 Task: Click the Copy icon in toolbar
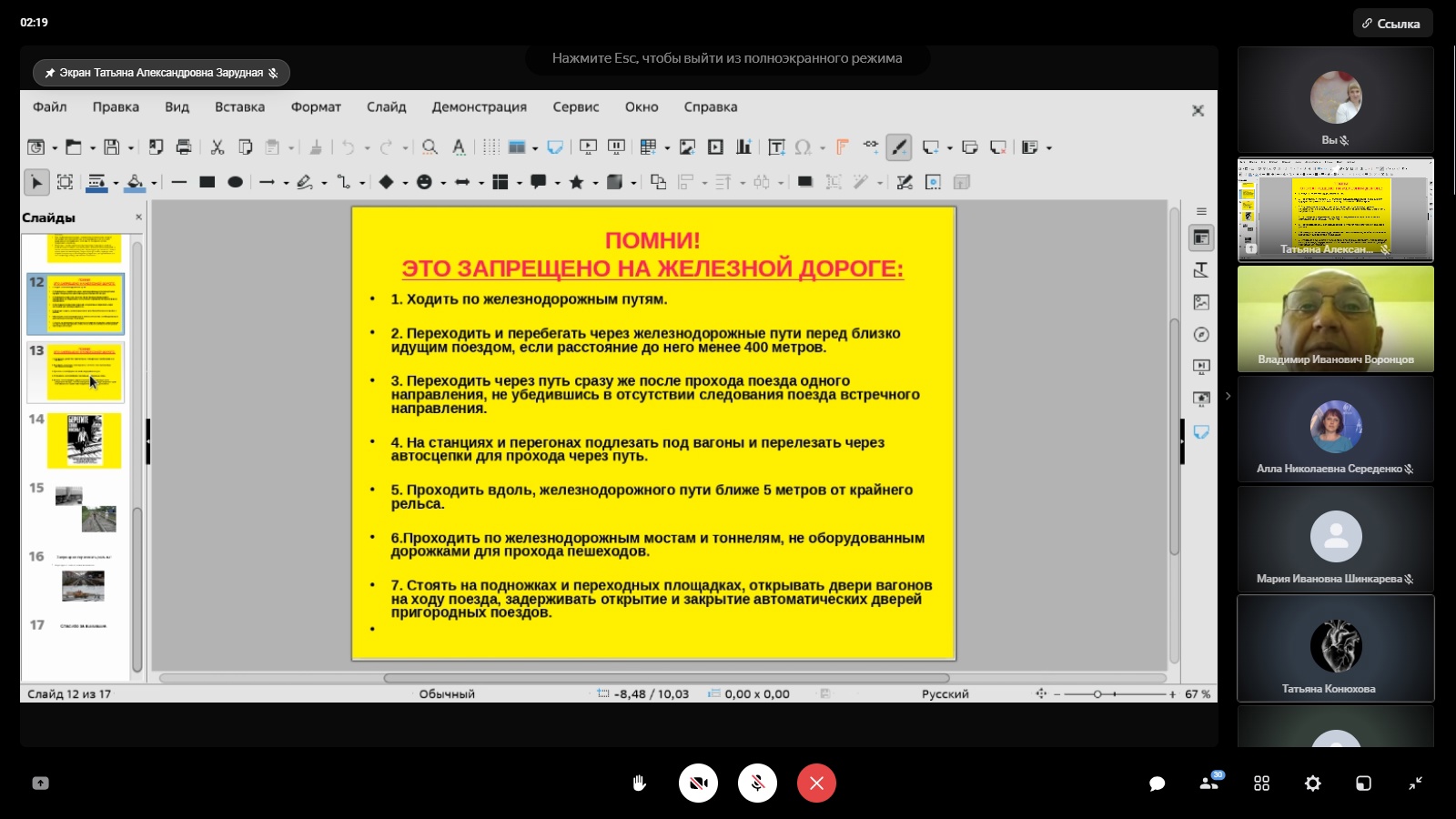[x=245, y=147]
